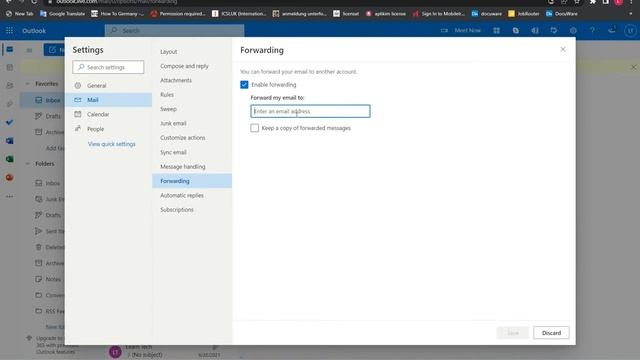Click the Search settings box
Viewport: 640px width, 360px height.
[x=108, y=67]
